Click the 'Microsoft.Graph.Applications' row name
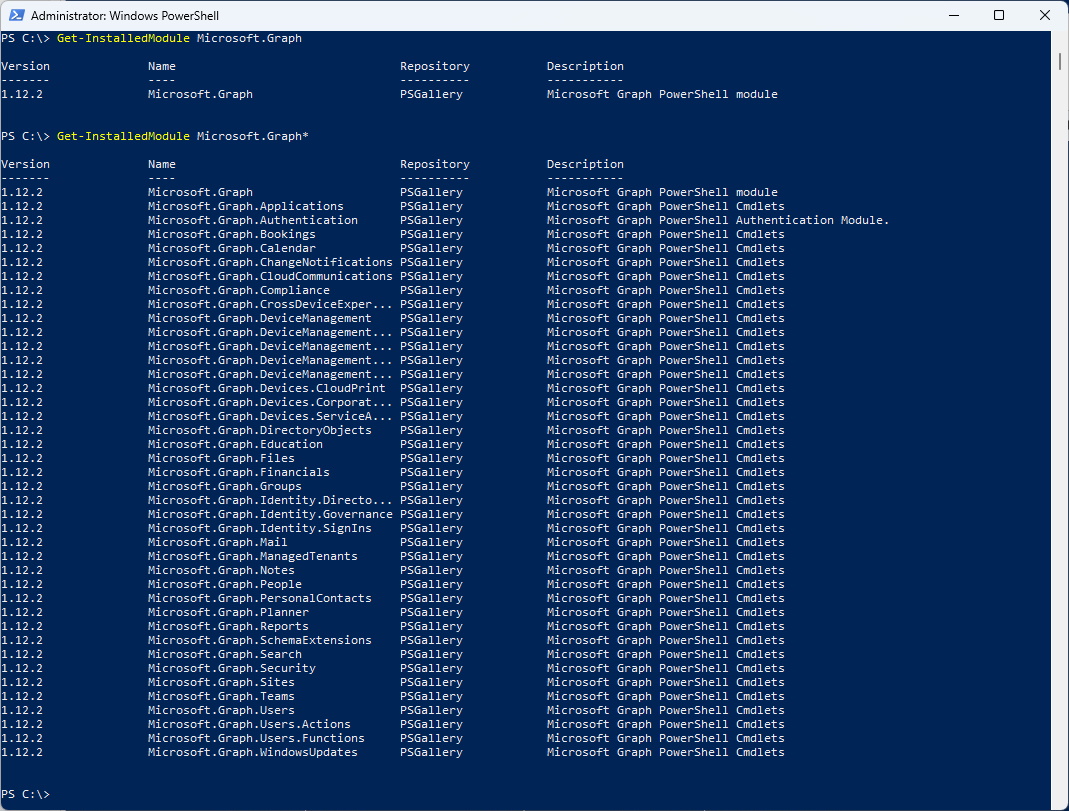Image resolution: width=1069 pixels, height=811 pixels. 245,206
